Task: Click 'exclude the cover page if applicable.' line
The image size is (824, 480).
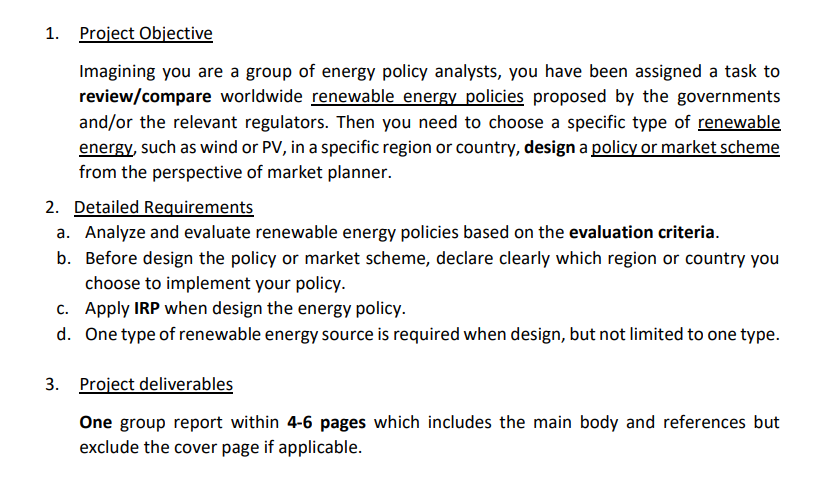Action: (221, 447)
